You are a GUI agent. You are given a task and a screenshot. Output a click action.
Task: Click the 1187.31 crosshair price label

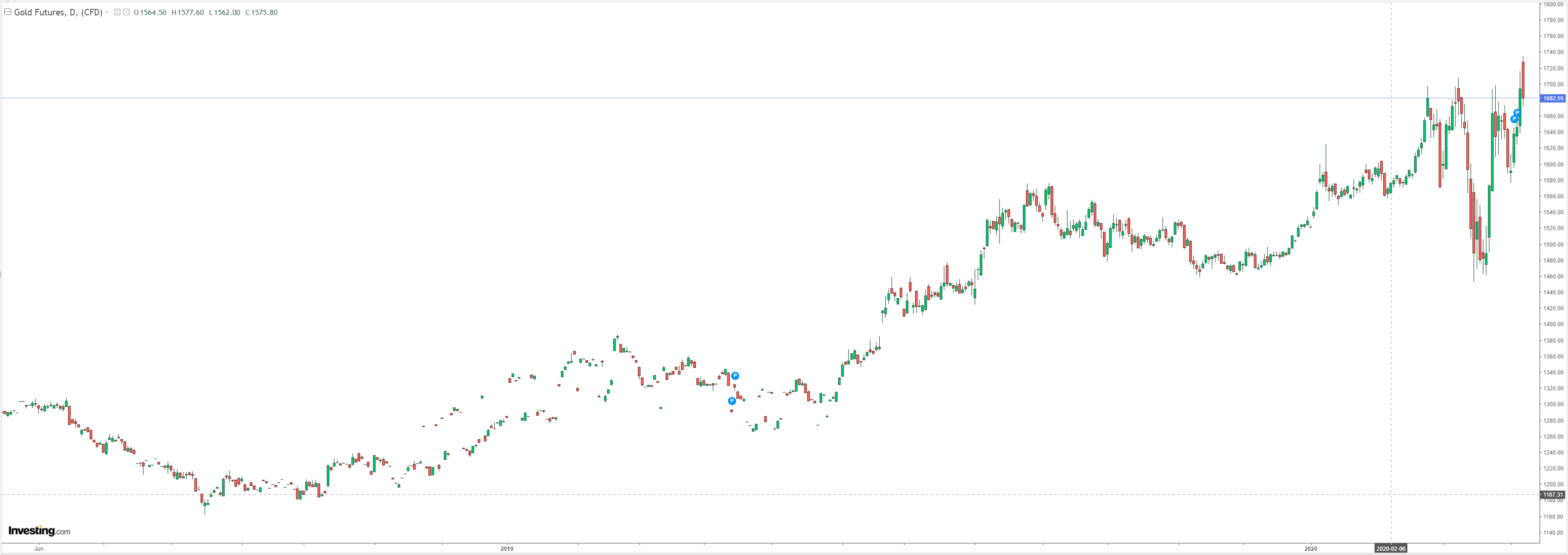(x=1553, y=494)
